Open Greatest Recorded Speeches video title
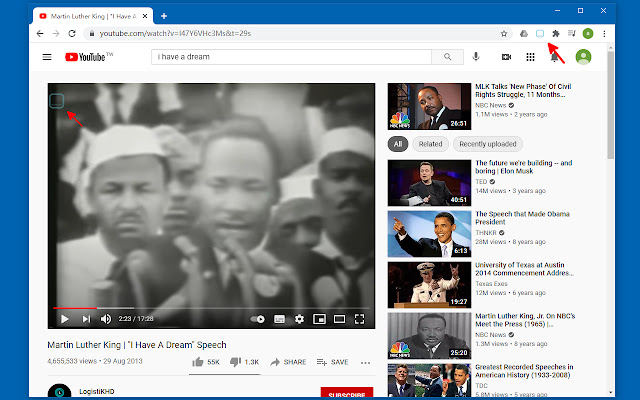 click(524, 371)
